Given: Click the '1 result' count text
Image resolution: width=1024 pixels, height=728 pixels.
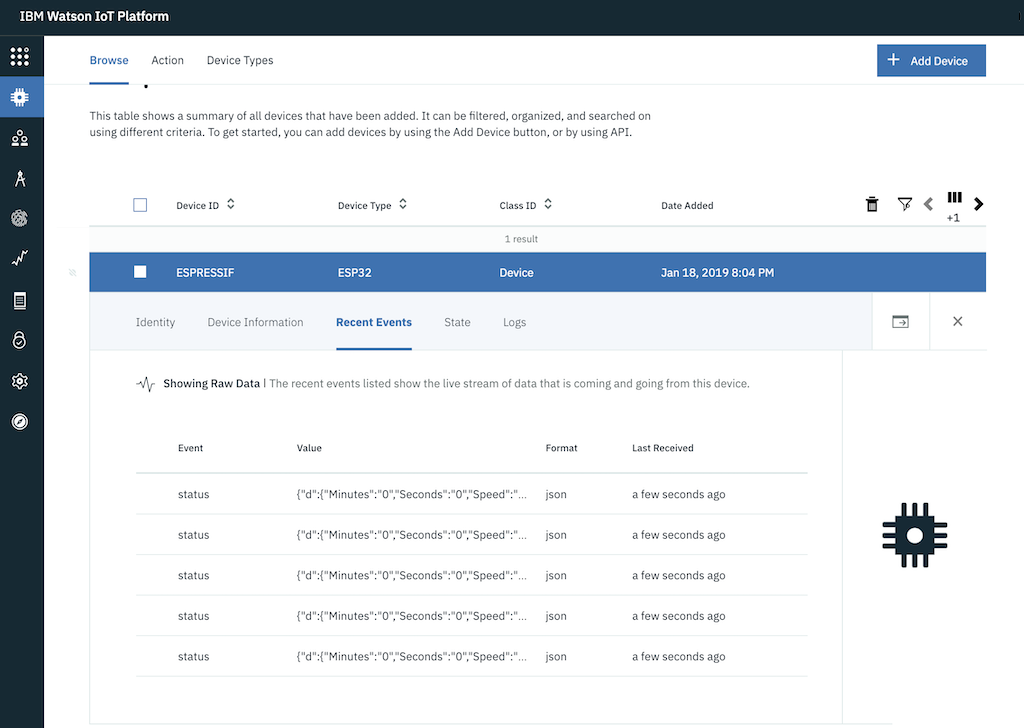Looking at the screenshot, I should point(521,239).
